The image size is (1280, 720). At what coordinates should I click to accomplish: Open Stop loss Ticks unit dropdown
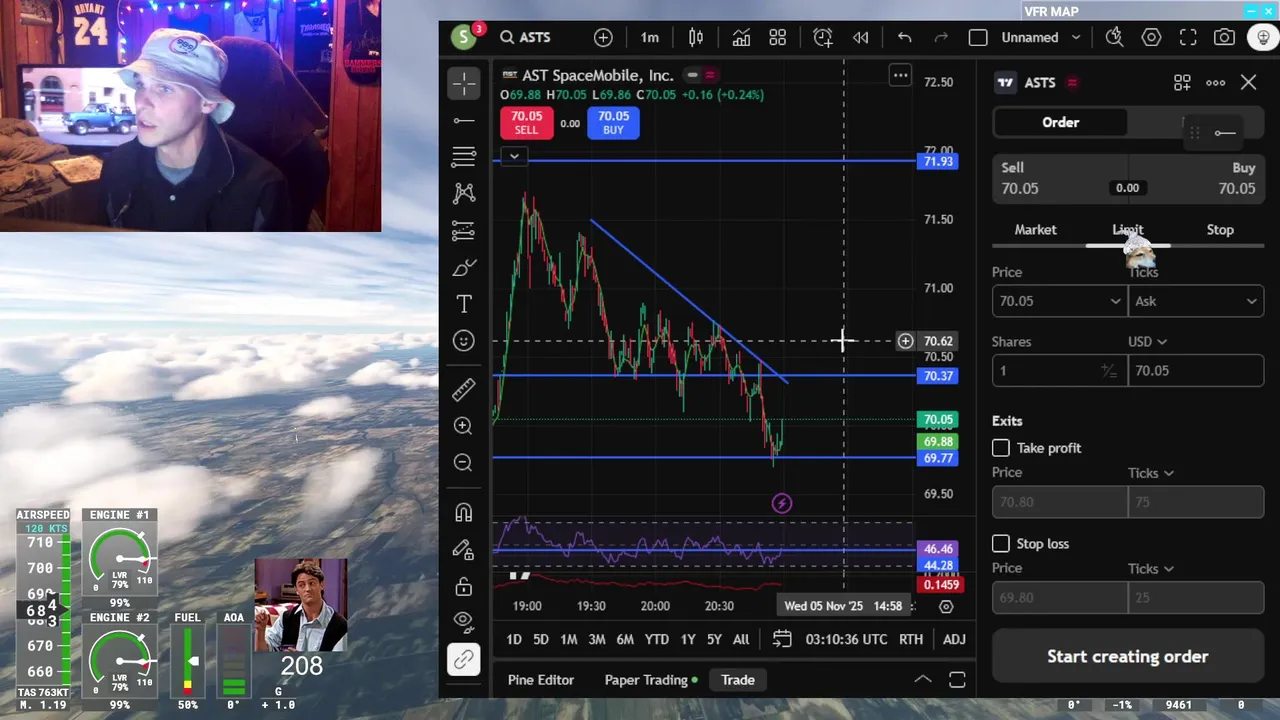pos(1151,569)
